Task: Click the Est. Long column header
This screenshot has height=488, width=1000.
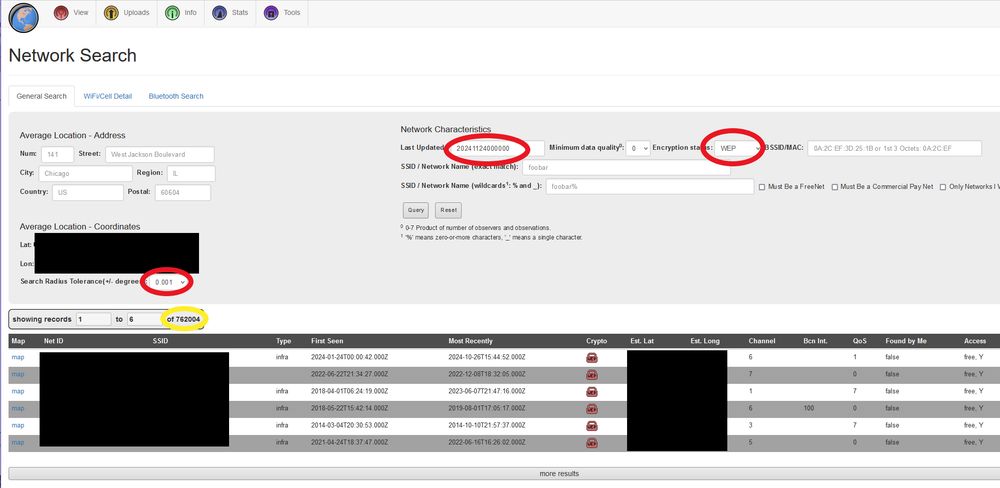Action: point(705,341)
